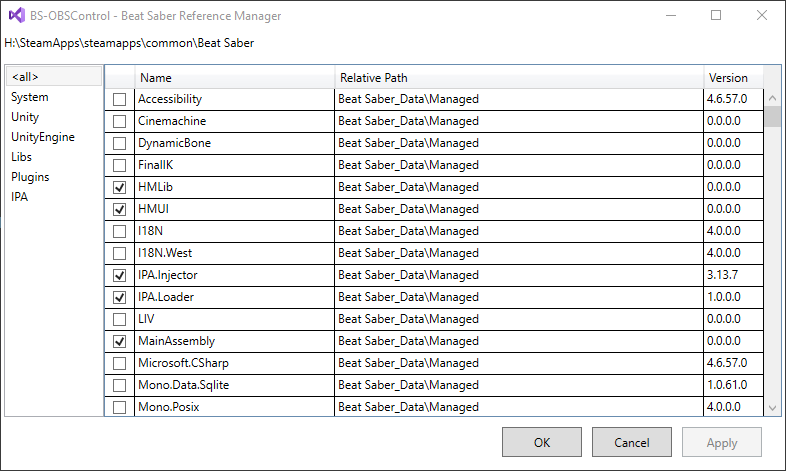Click the I18N.West name cell
Image resolution: width=786 pixels, height=471 pixels.
coord(235,254)
